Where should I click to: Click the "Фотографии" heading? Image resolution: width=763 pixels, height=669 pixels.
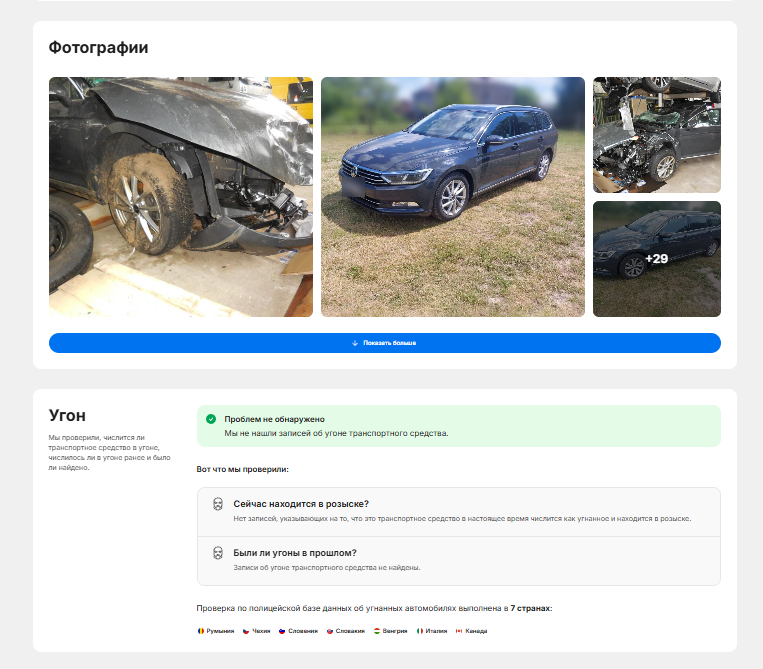98,48
